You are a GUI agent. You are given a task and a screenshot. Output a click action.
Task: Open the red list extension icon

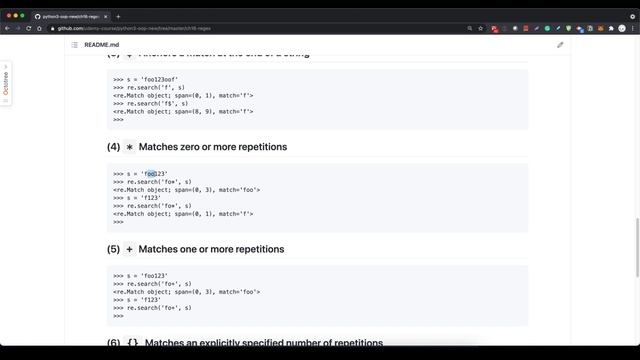526,29
